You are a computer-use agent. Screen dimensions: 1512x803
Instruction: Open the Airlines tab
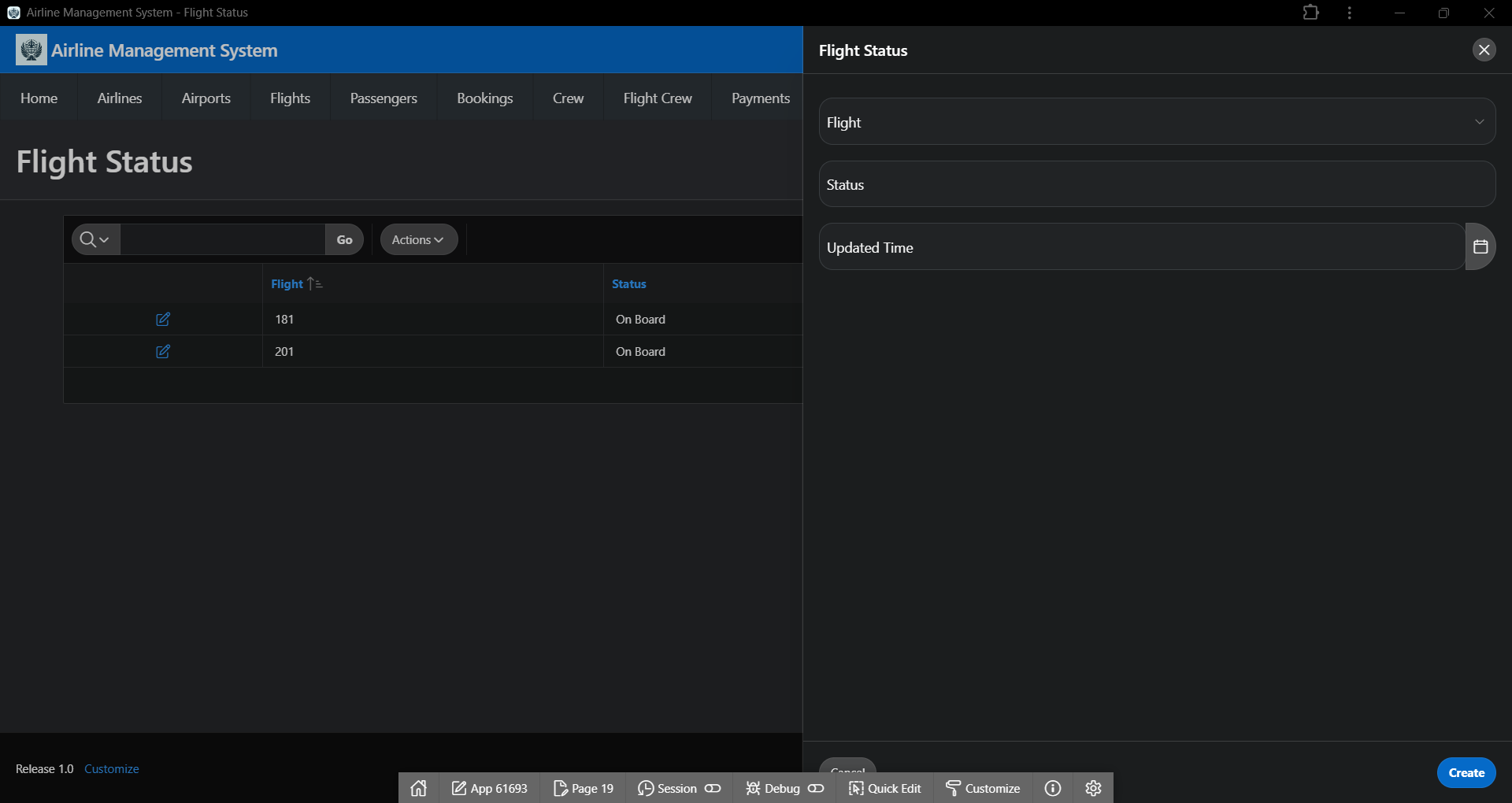pos(120,98)
